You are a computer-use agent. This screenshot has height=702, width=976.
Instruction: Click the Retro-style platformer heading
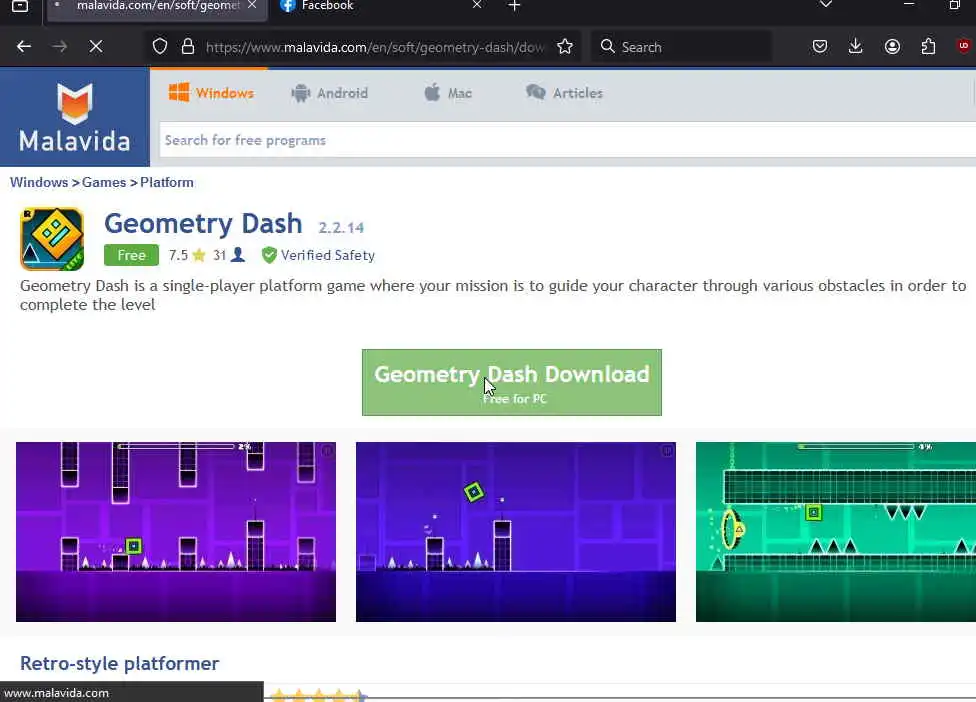pos(120,663)
